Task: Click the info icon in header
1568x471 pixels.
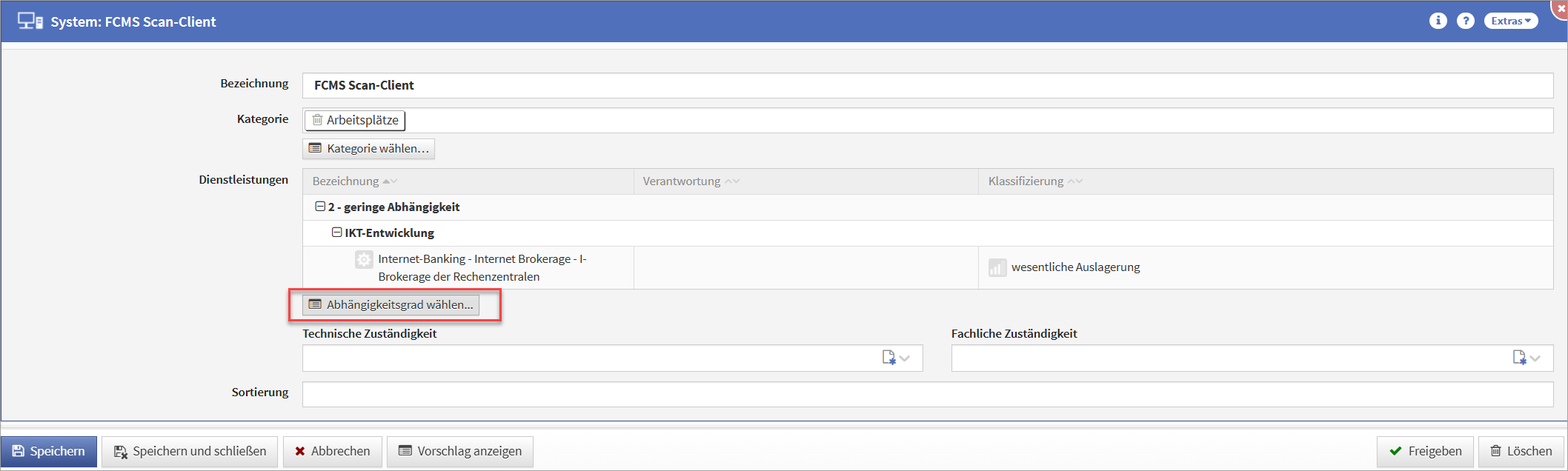Action: click(x=1438, y=21)
